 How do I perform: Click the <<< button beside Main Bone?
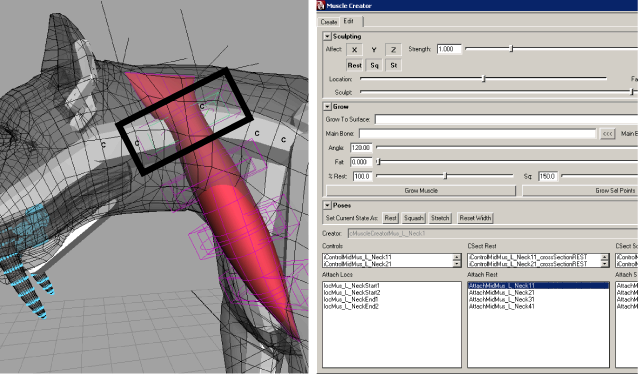607,134
